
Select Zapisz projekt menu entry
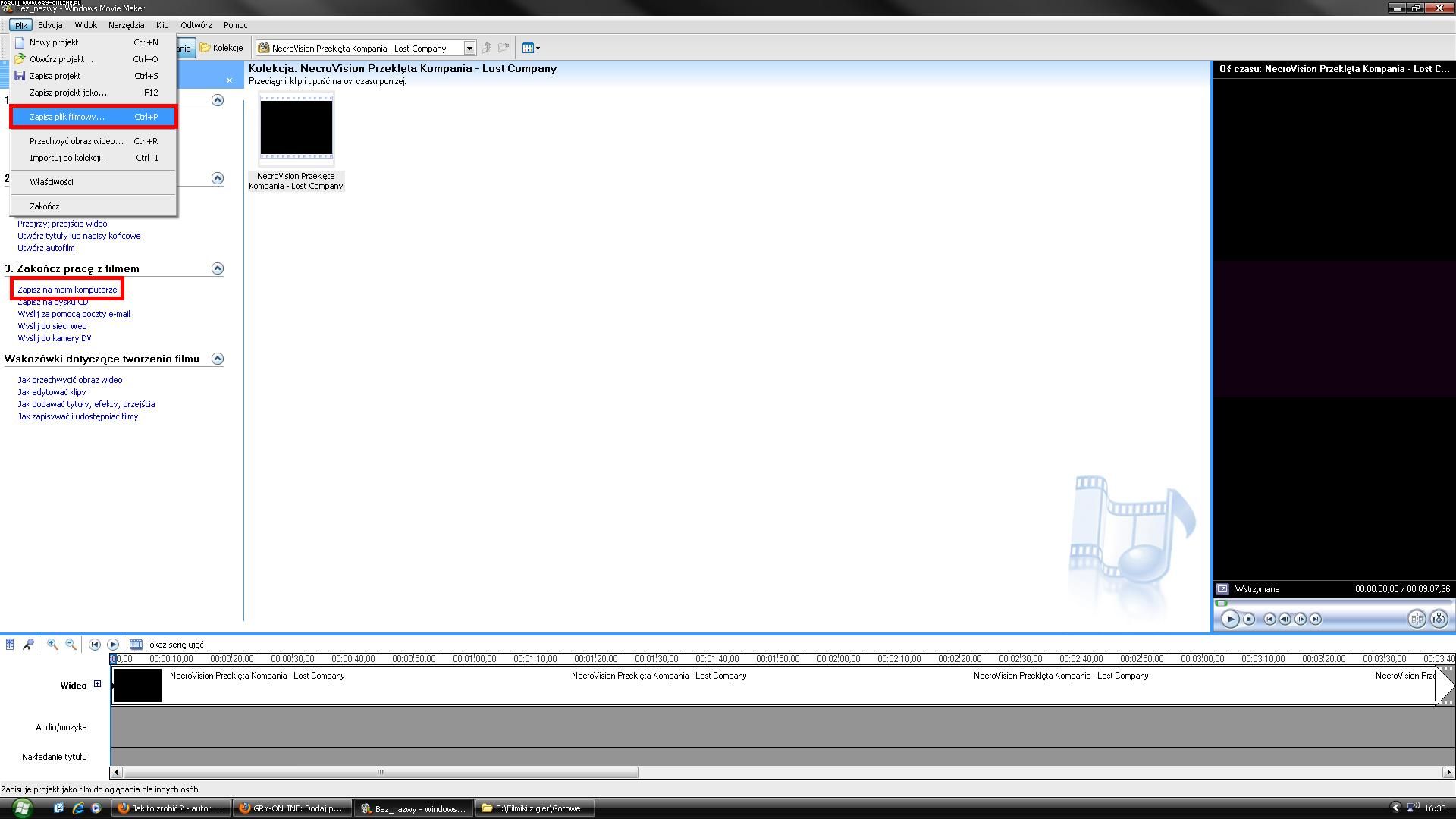click(x=93, y=76)
